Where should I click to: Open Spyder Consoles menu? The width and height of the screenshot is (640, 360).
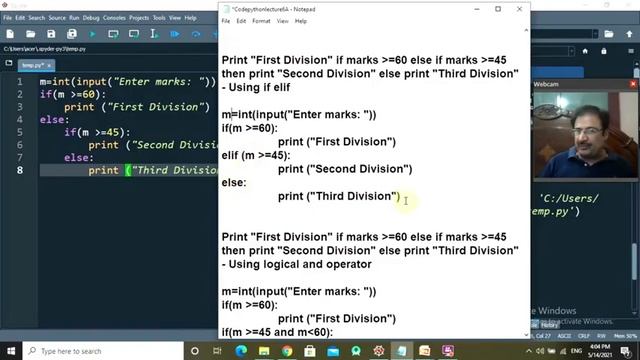click(114, 18)
